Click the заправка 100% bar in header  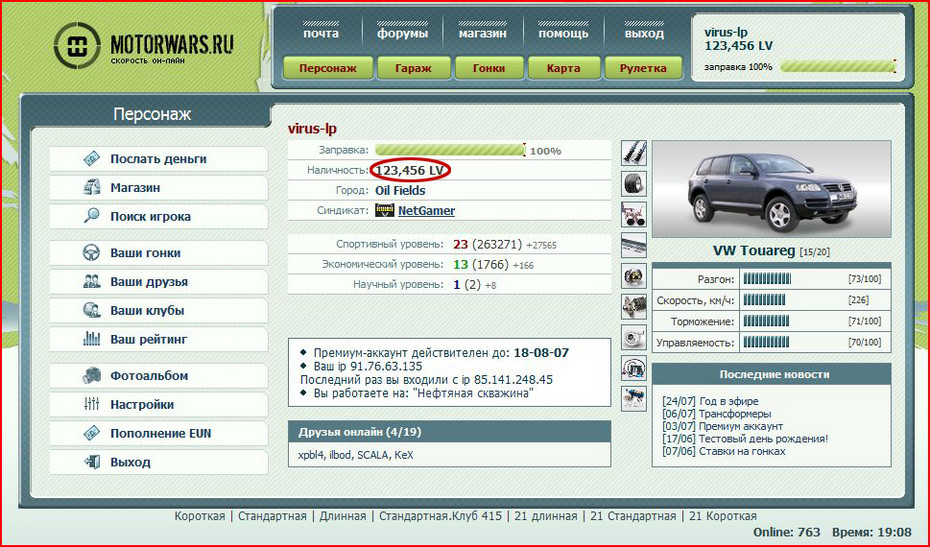click(x=837, y=66)
